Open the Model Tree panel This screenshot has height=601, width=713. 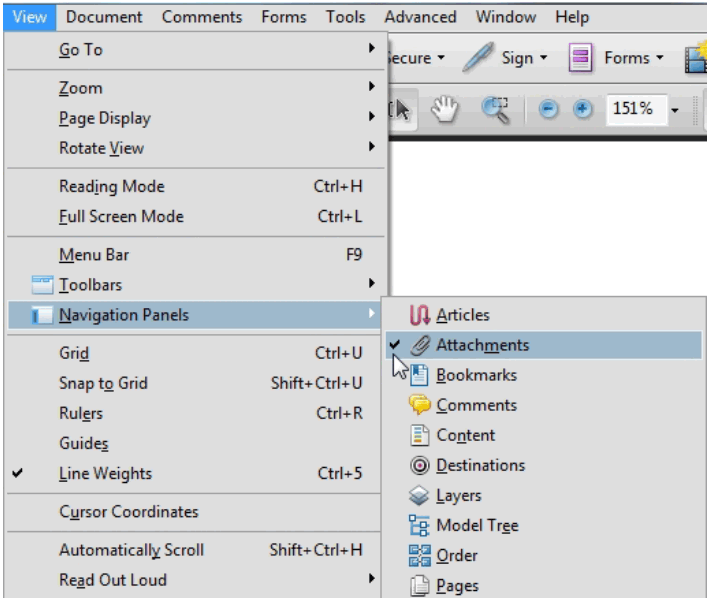(x=477, y=525)
